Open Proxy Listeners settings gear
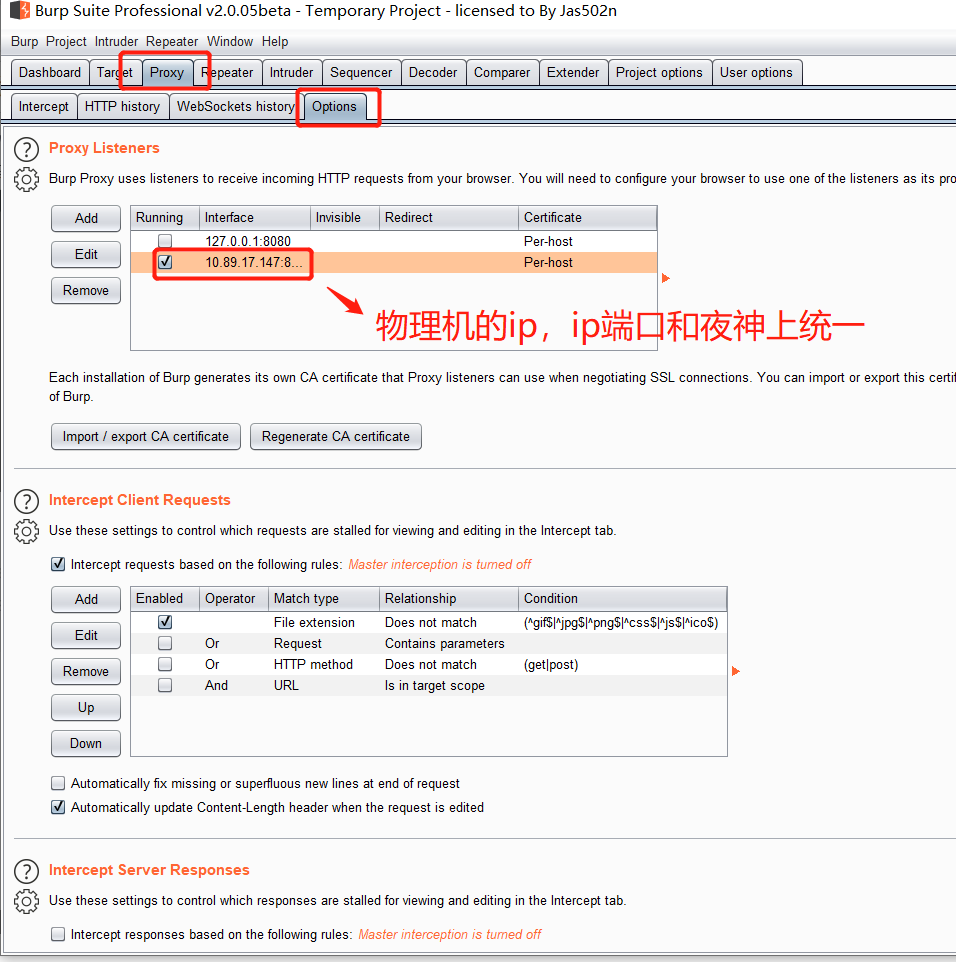Image resolution: width=956 pixels, height=962 pixels. click(x=26, y=180)
